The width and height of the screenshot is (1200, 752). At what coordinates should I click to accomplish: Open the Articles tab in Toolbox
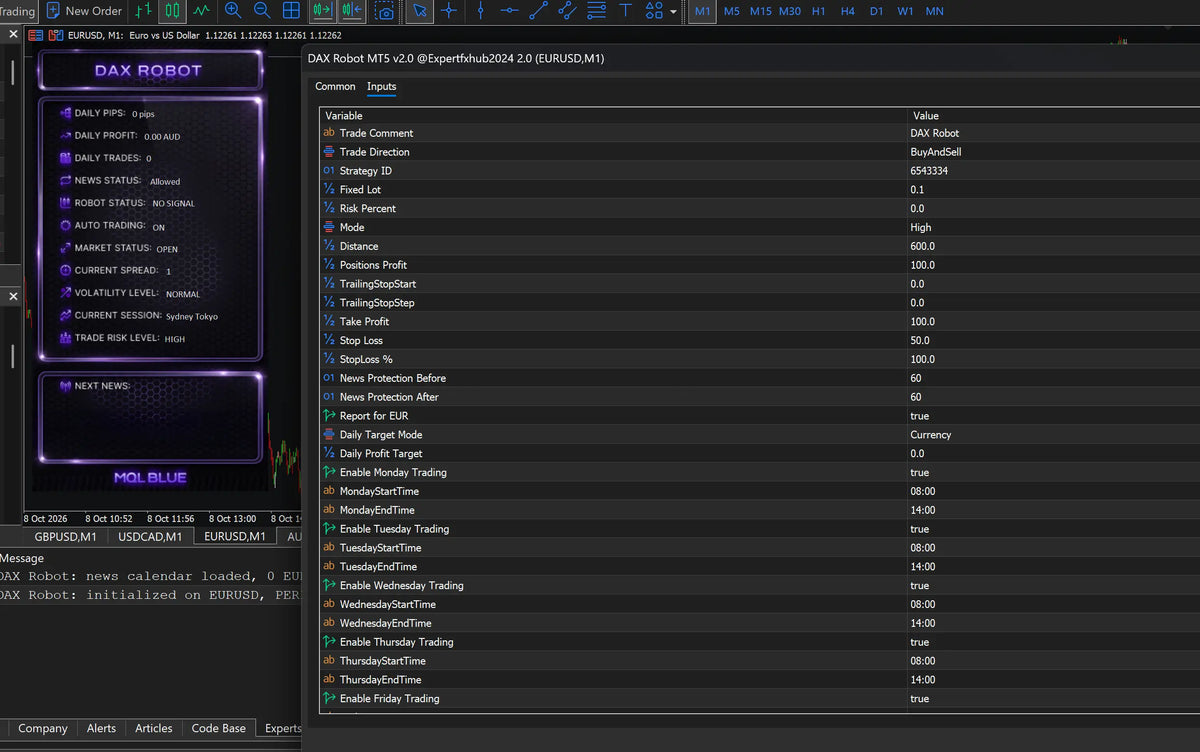(x=154, y=729)
